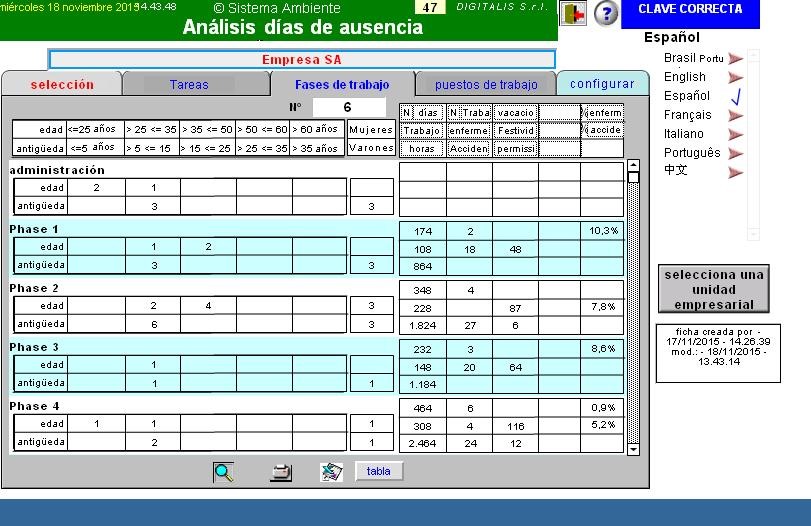The image size is (811, 526).
Task: Click the Varones header
Action: tap(371, 148)
